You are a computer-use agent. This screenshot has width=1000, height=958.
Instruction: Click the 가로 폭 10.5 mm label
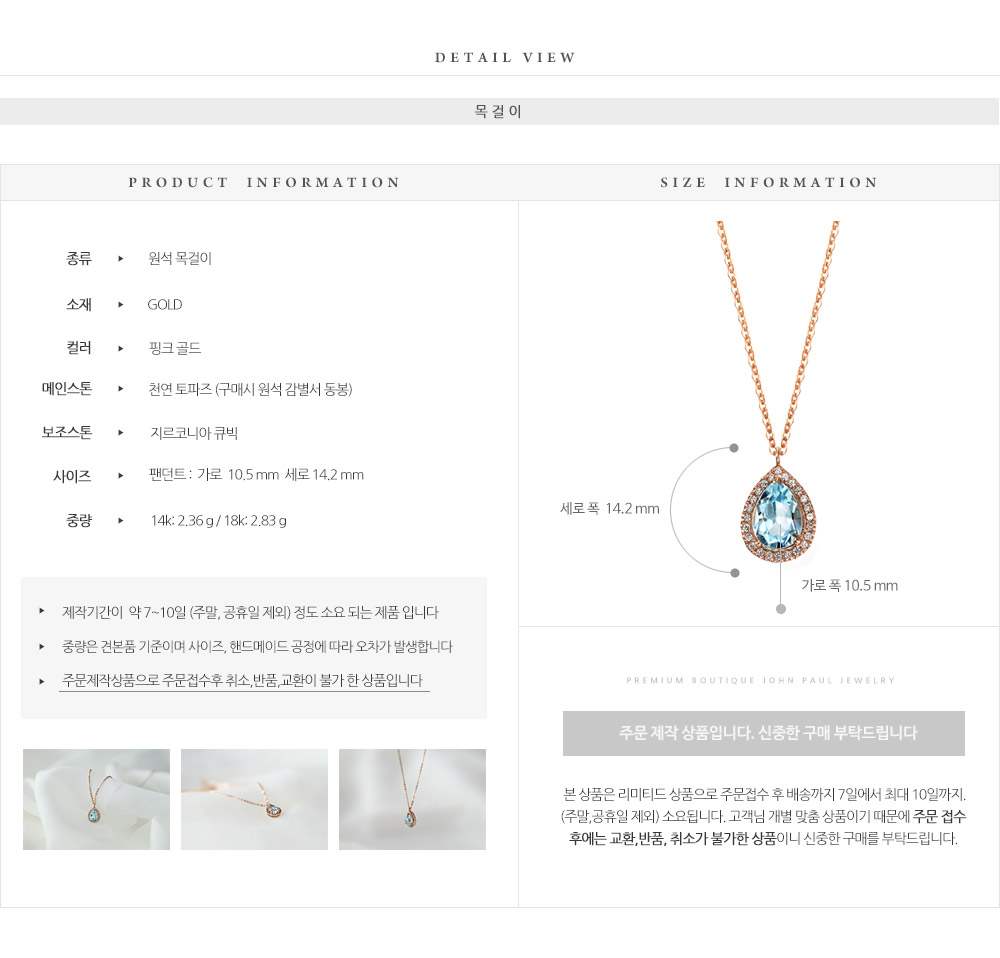coord(849,586)
